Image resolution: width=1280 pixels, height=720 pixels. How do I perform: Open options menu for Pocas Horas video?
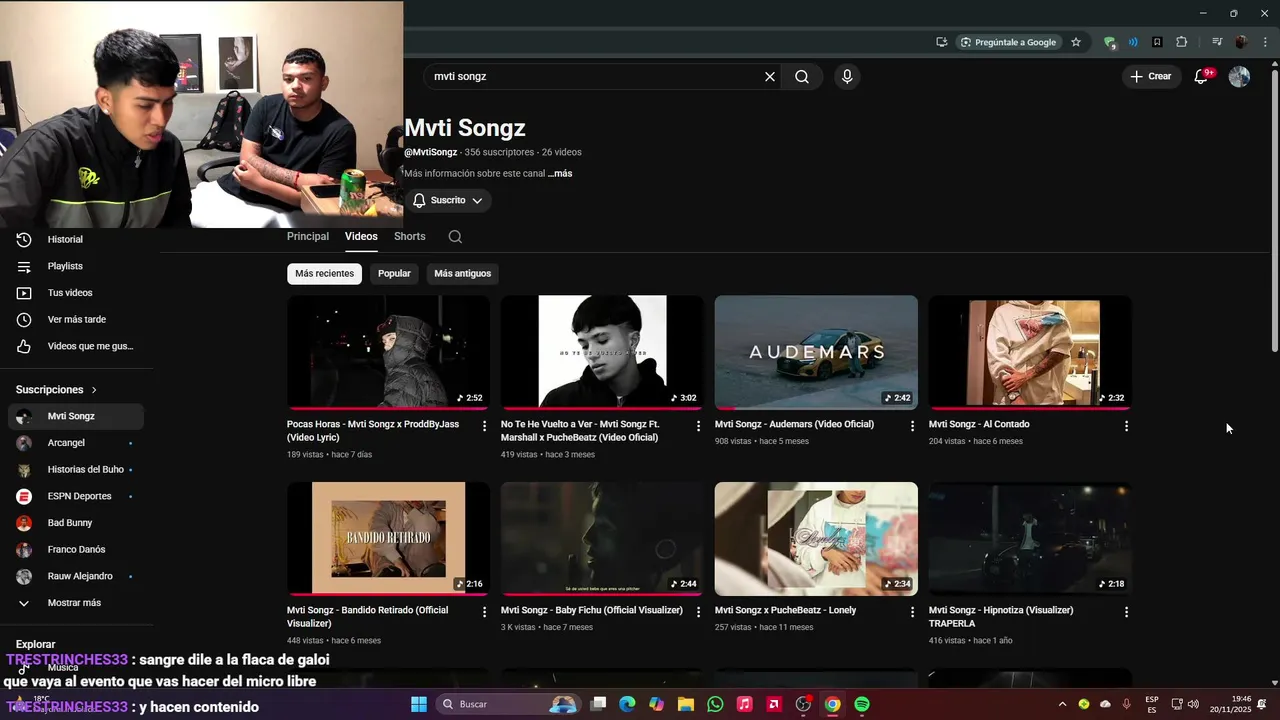(485, 426)
